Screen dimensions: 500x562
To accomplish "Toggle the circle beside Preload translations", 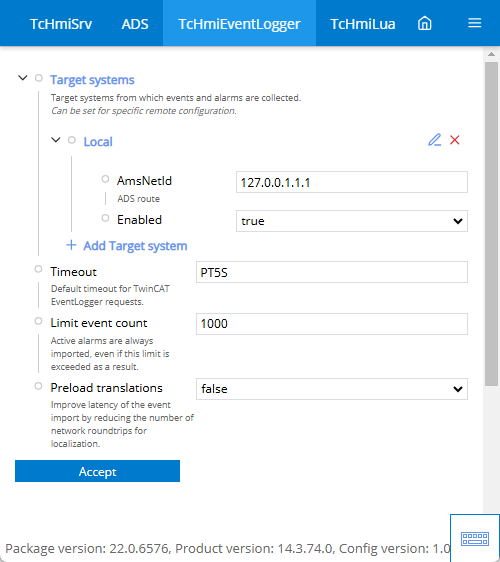I will pyautogui.click(x=38, y=386).
